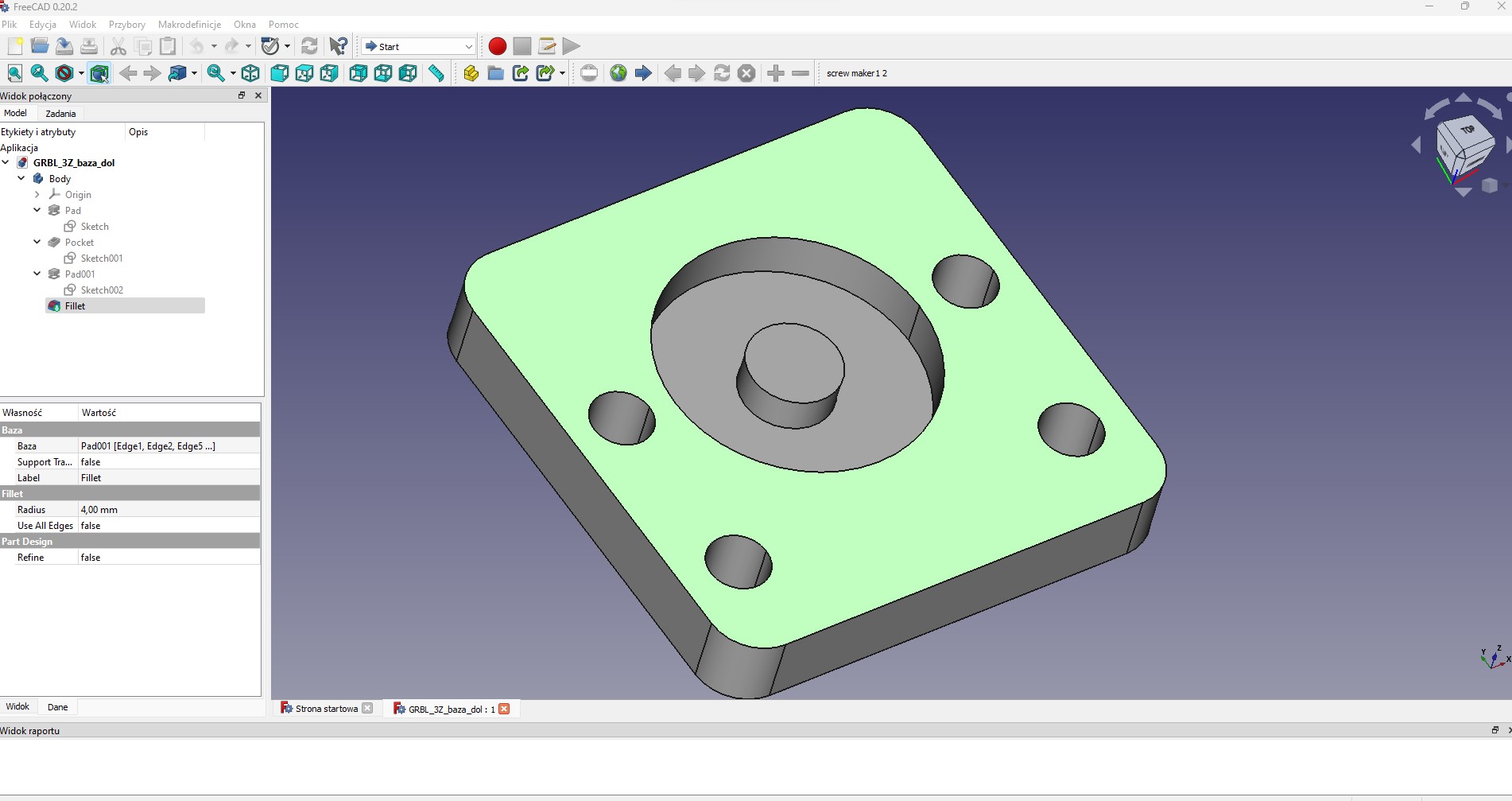Switch to the Dane property tab
This screenshot has height=801, width=1512.
tap(57, 707)
